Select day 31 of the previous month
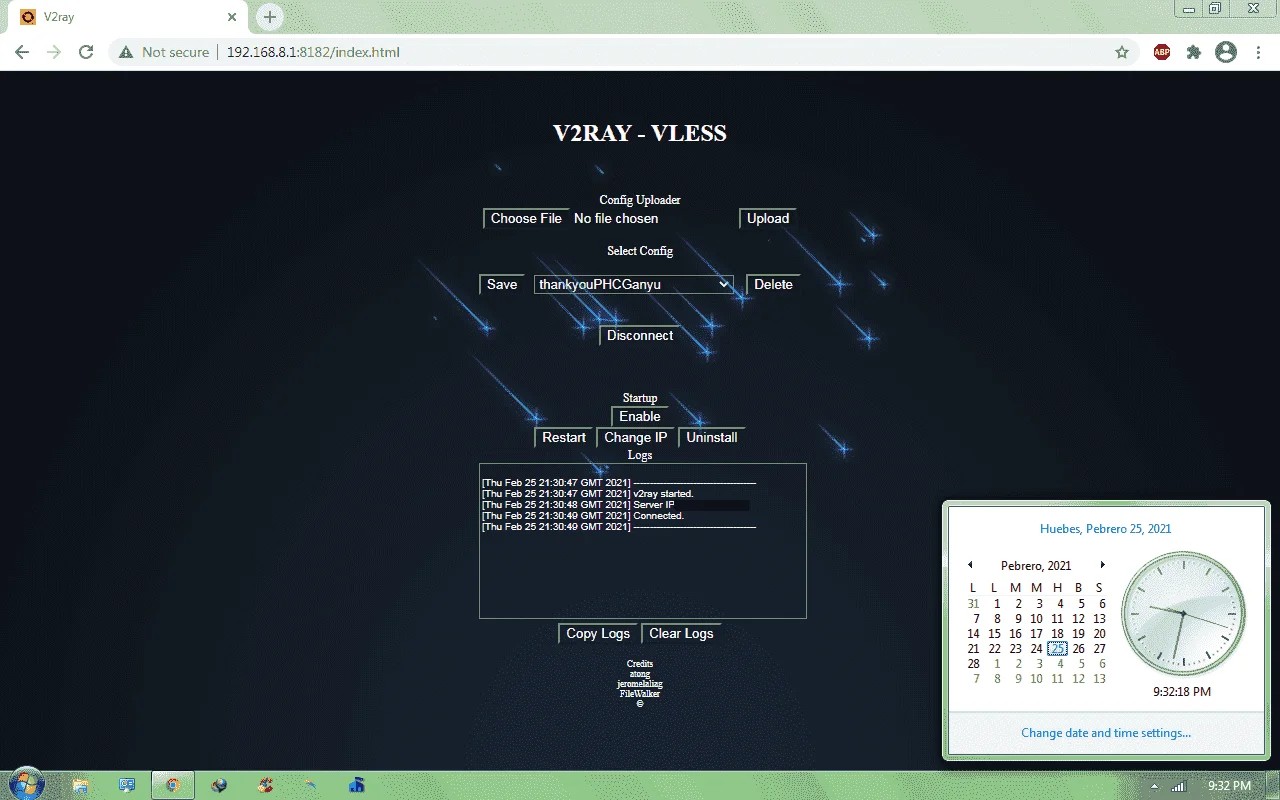This screenshot has width=1280, height=800. click(973, 604)
